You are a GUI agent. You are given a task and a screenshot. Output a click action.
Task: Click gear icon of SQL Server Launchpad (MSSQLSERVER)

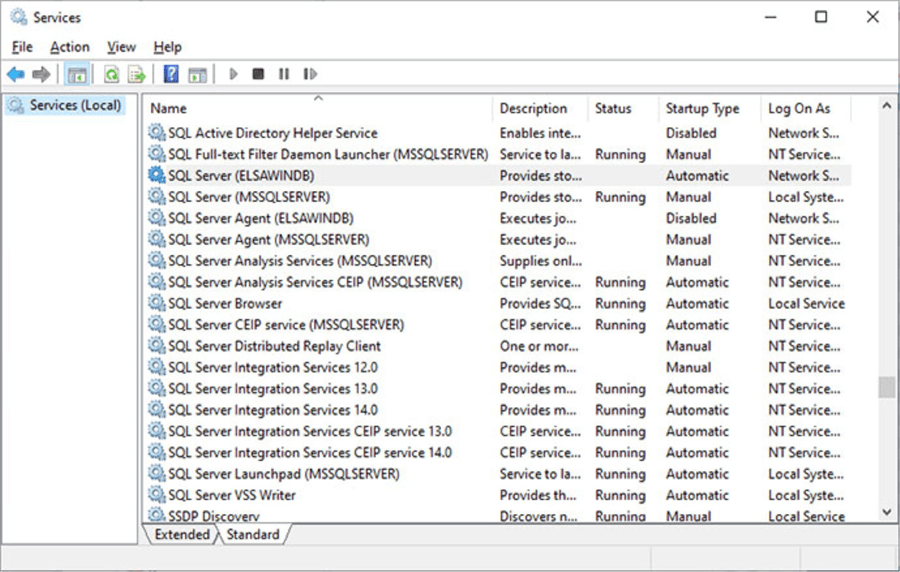tap(156, 473)
